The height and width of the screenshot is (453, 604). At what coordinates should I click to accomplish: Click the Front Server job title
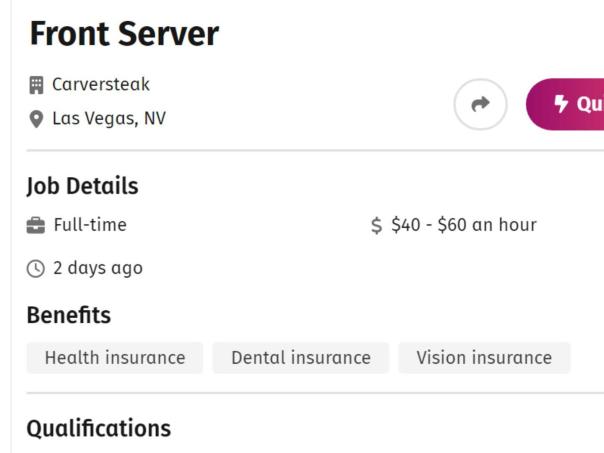[x=124, y=35]
